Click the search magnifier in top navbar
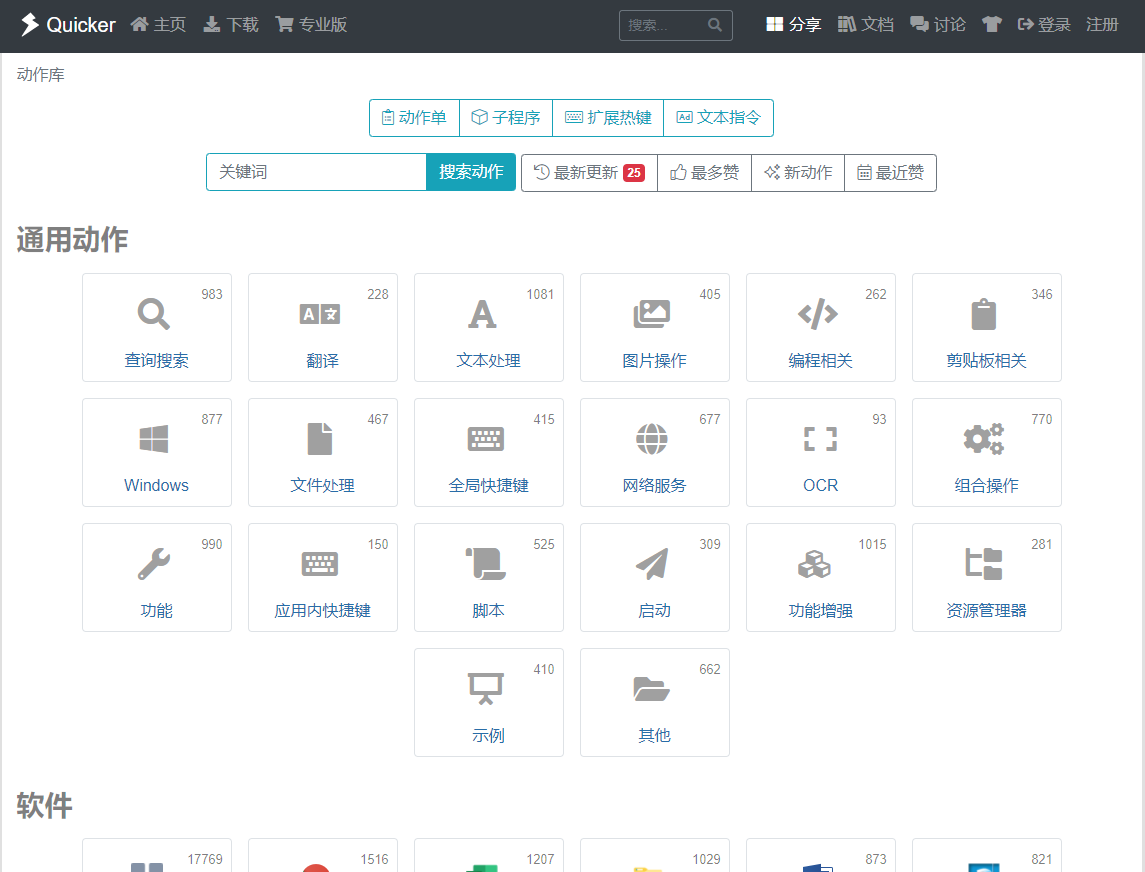The image size is (1145, 872). point(715,25)
